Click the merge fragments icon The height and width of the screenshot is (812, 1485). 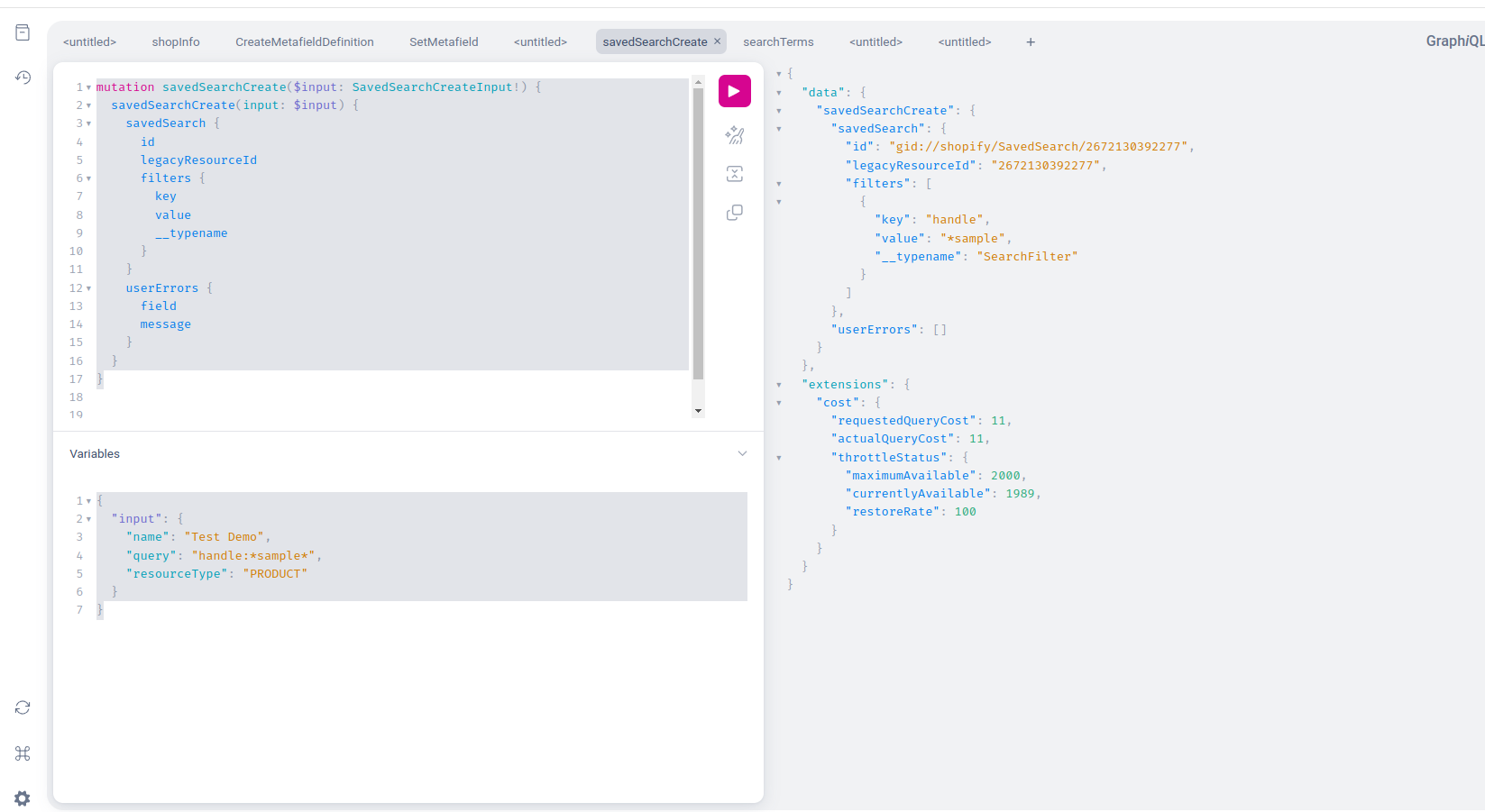[x=734, y=174]
